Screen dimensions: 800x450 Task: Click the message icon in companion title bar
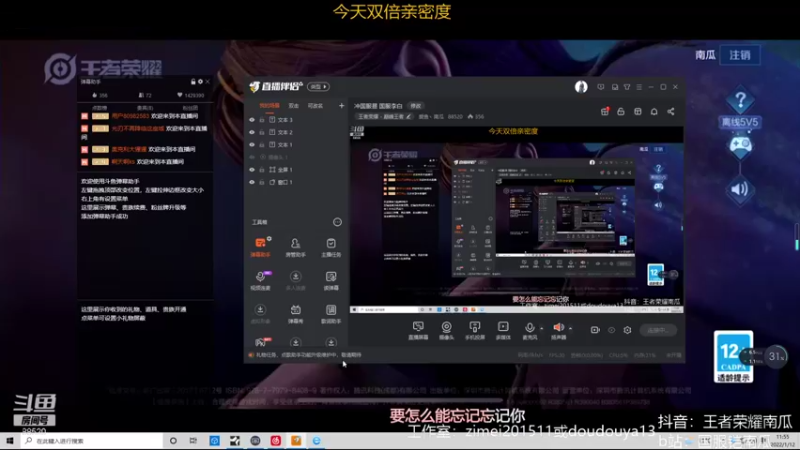click(x=601, y=87)
